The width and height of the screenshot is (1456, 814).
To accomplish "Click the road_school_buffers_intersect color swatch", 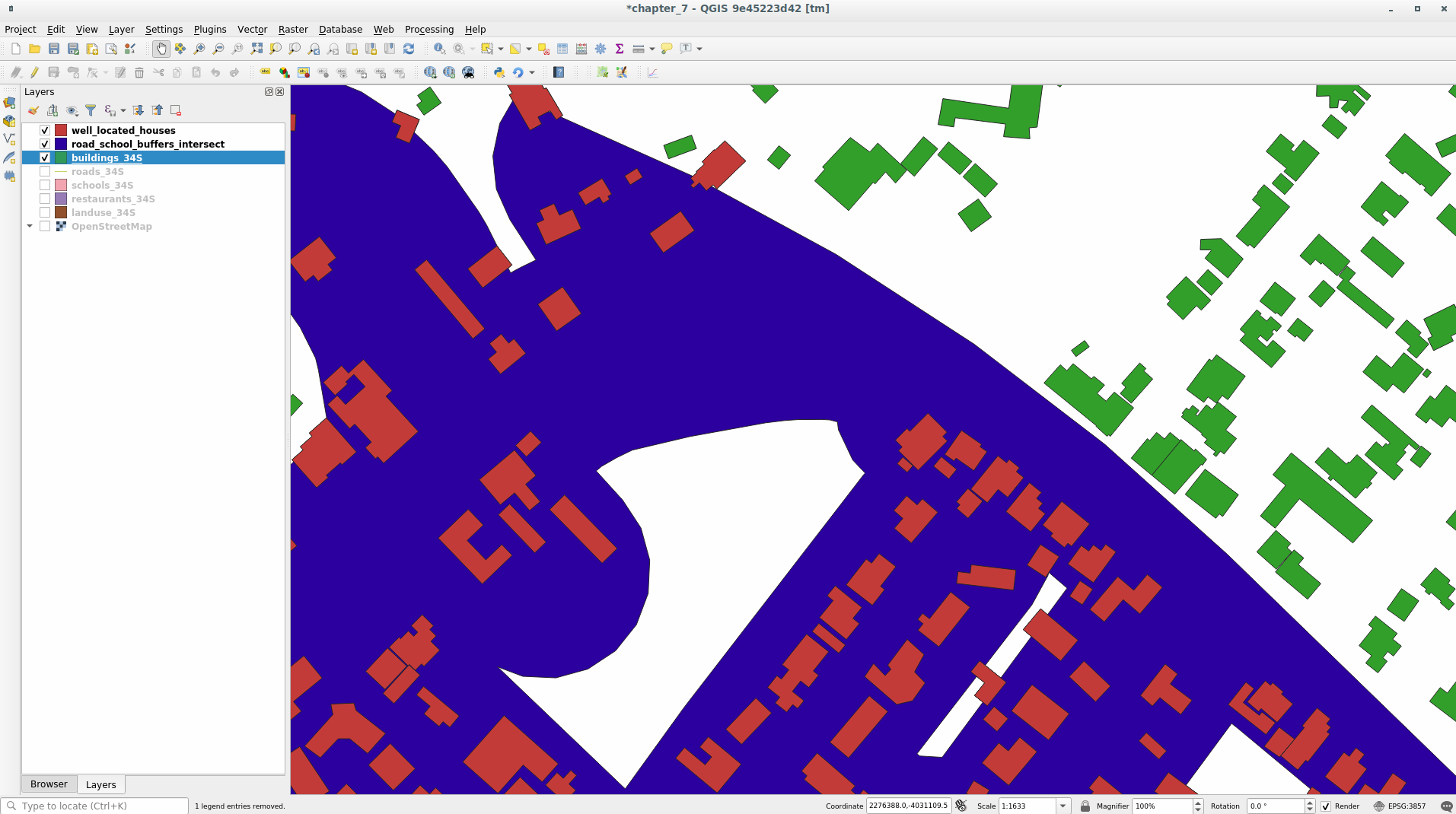I will pos(61,144).
